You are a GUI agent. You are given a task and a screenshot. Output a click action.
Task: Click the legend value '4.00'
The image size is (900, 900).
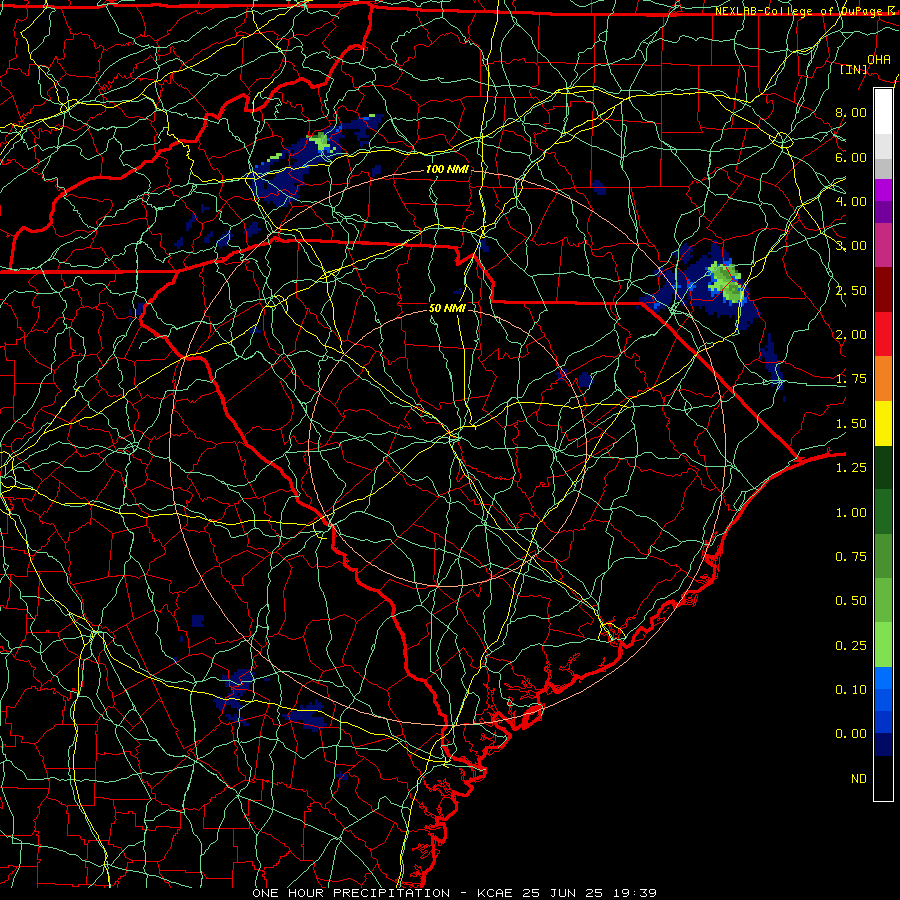851,201
